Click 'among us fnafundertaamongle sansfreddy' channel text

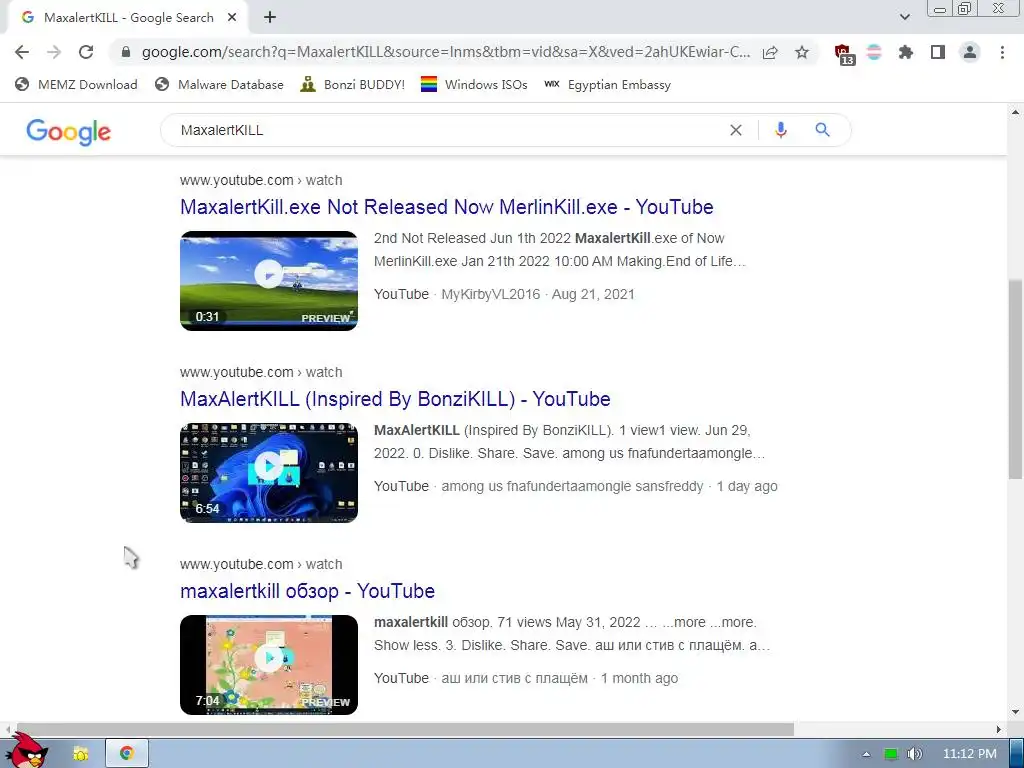pos(572,487)
